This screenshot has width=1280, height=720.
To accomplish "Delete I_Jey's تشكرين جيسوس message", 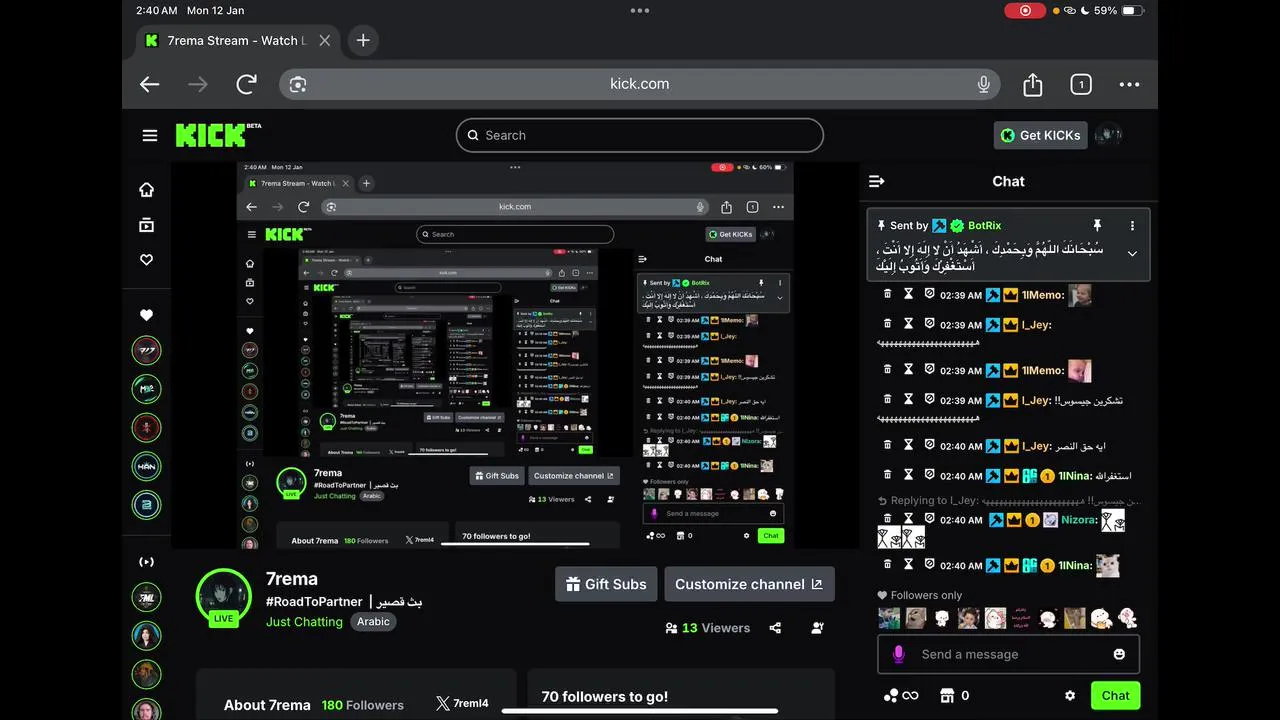I will click(x=887, y=399).
